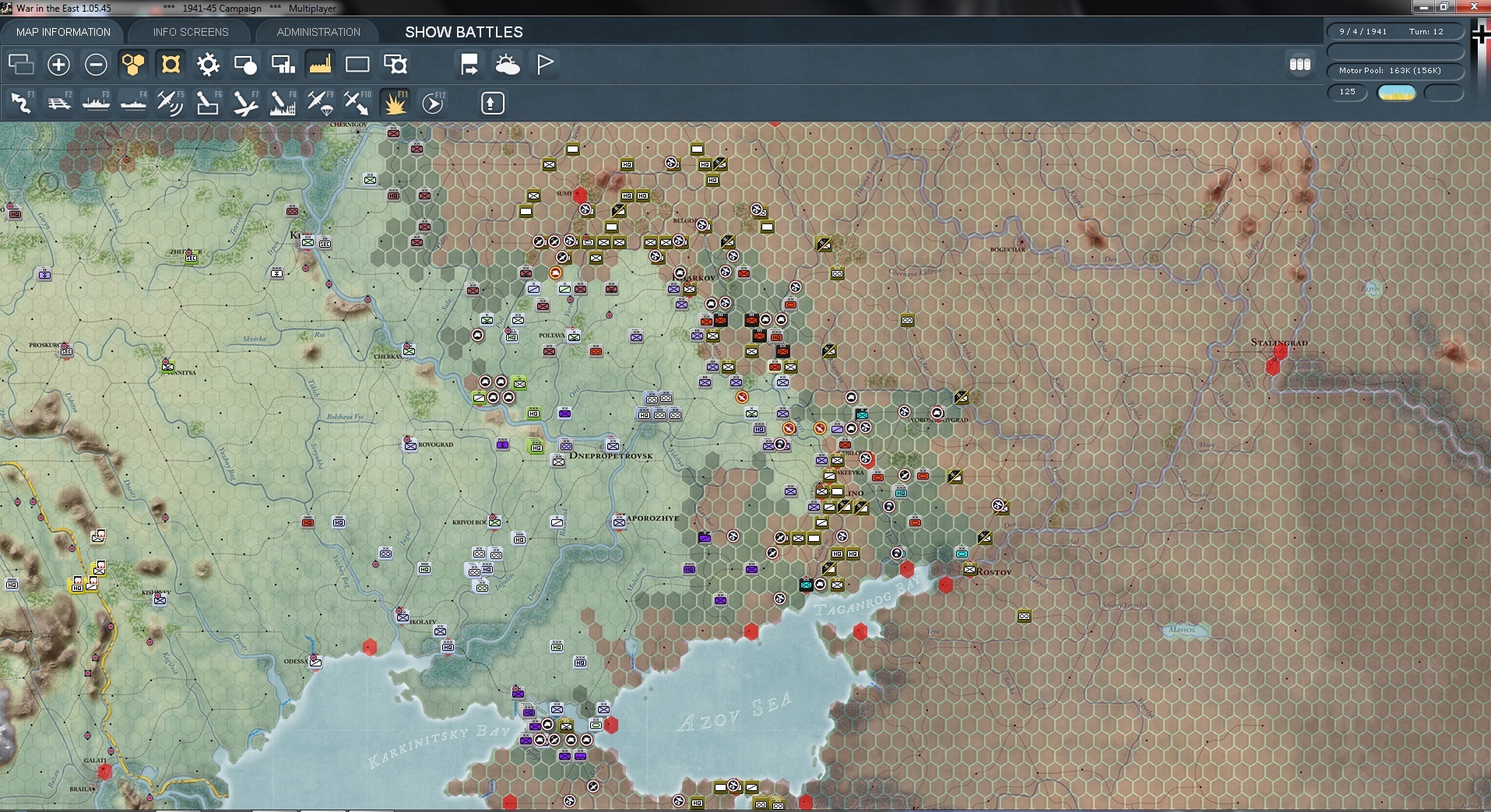This screenshot has width=1491, height=812.
Task: Click the Dnepropetrovsk city label on map
Action: pos(611,456)
